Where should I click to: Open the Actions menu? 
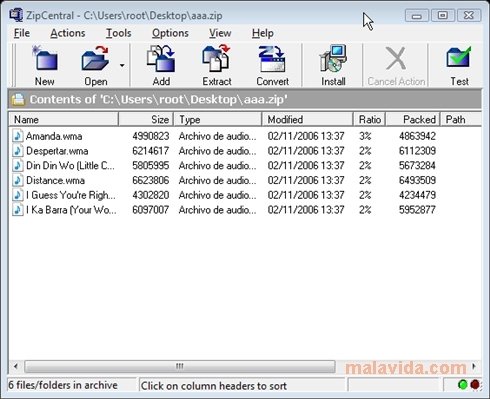(68, 33)
